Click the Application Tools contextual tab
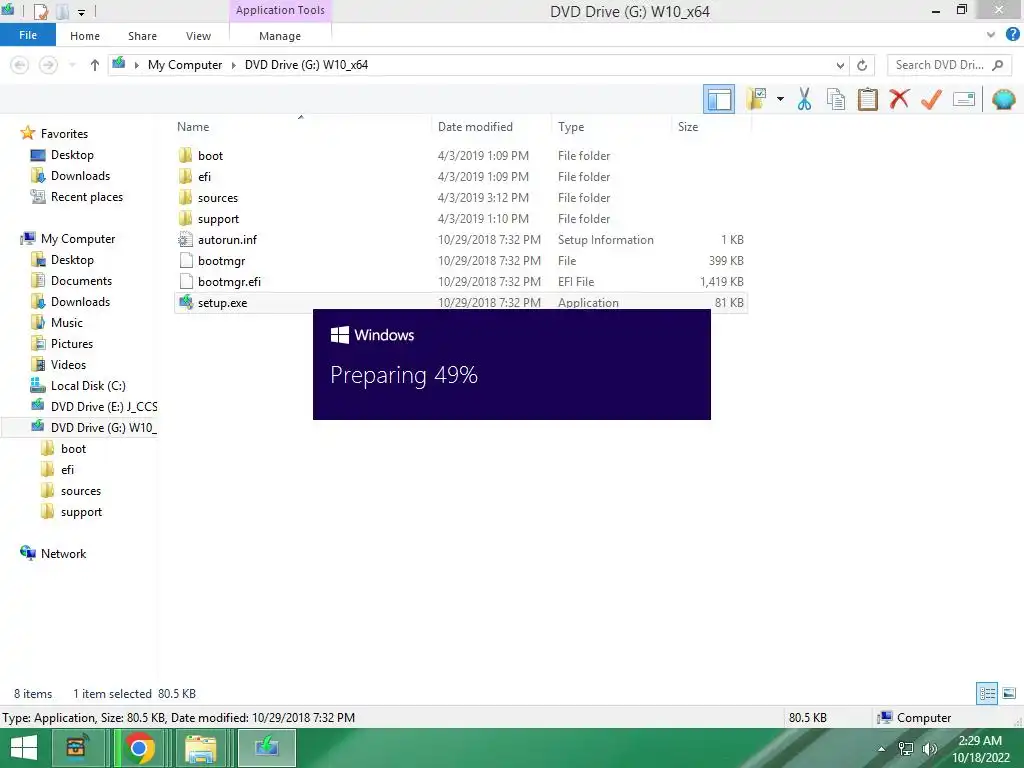Image resolution: width=1024 pixels, height=768 pixels. click(x=280, y=10)
